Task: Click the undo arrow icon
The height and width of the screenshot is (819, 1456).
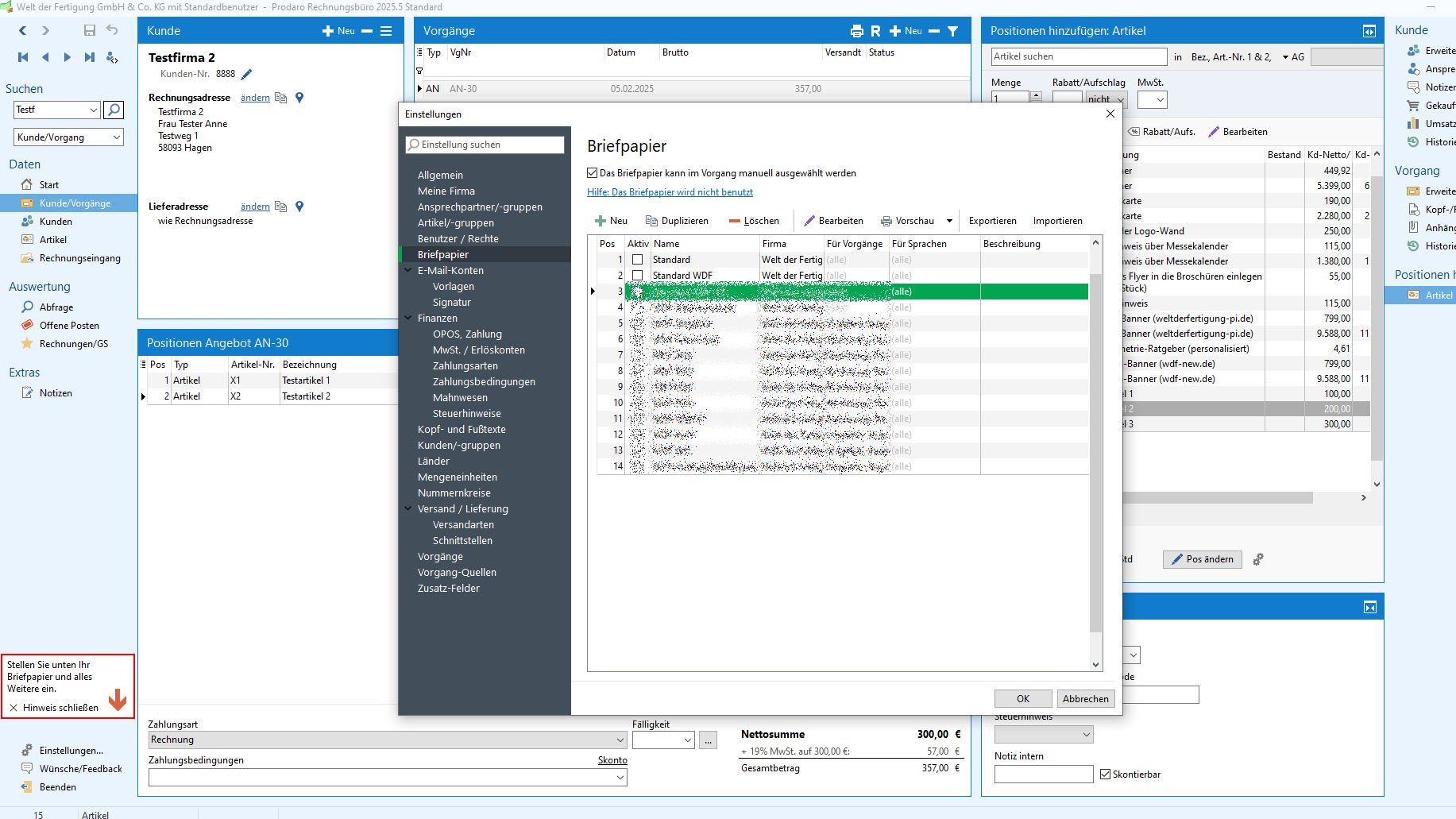Action: click(x=112, y=30)
